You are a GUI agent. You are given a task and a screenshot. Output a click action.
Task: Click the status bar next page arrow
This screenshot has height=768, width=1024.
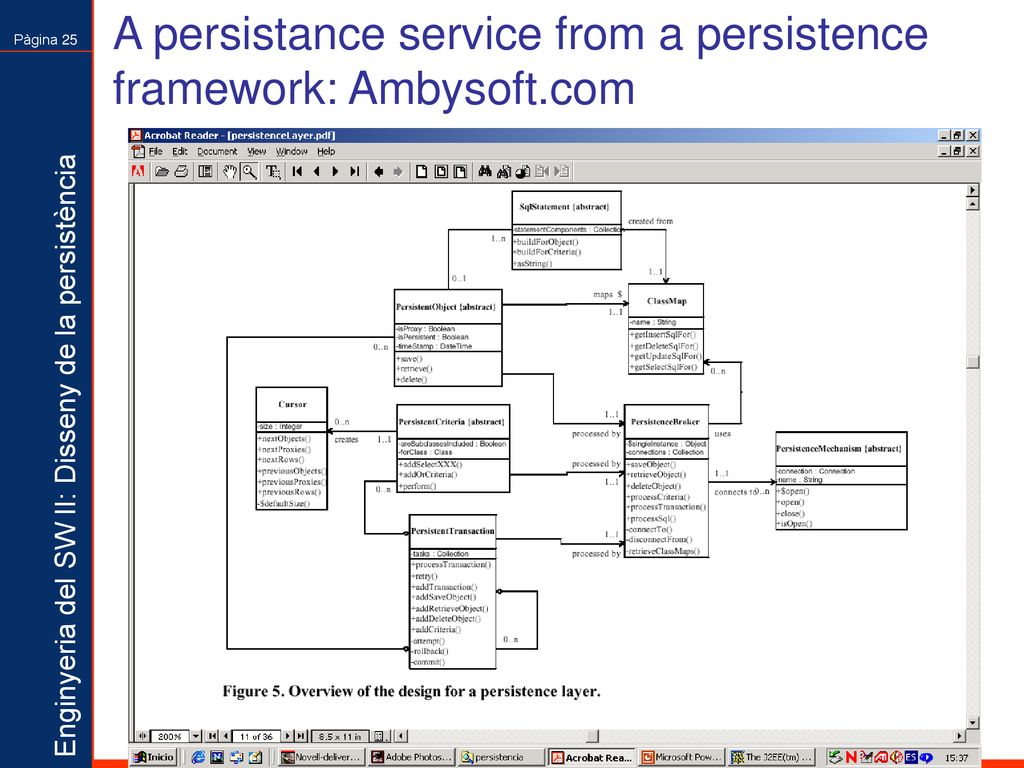point(288,736)
